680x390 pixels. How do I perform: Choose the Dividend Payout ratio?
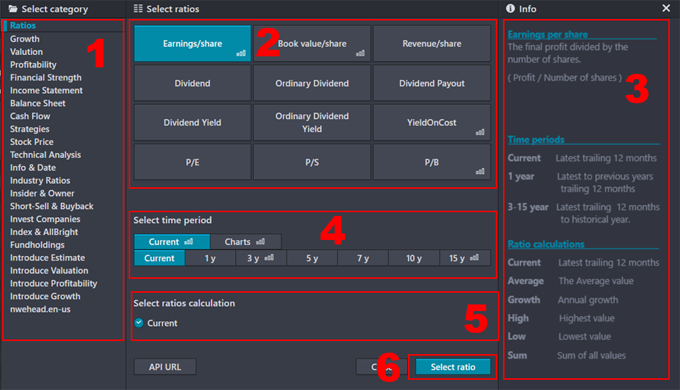point(432,83)
